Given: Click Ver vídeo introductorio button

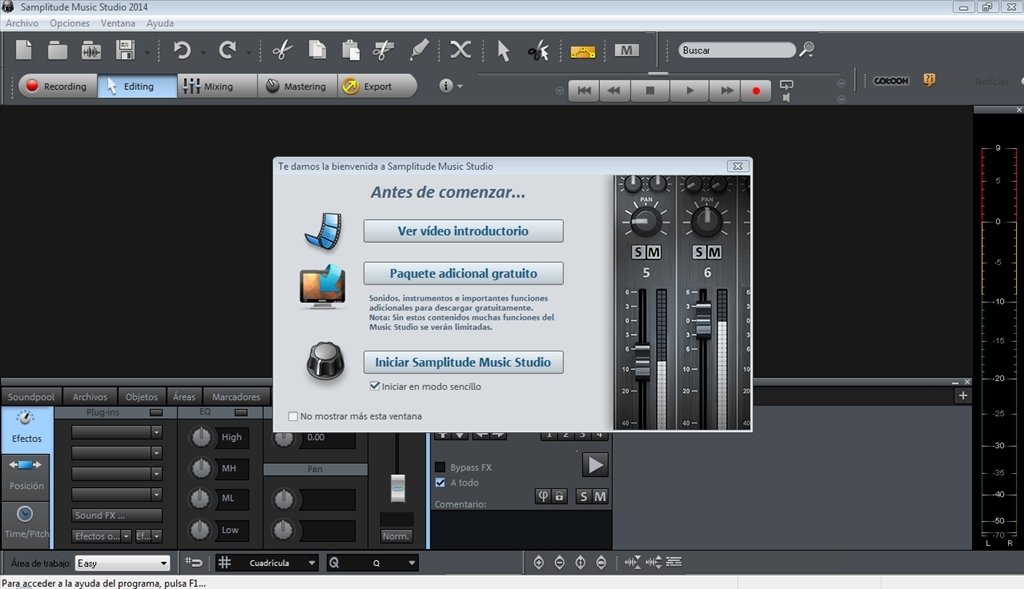Looking at the screenshot, I should click(x=463, y=231).
